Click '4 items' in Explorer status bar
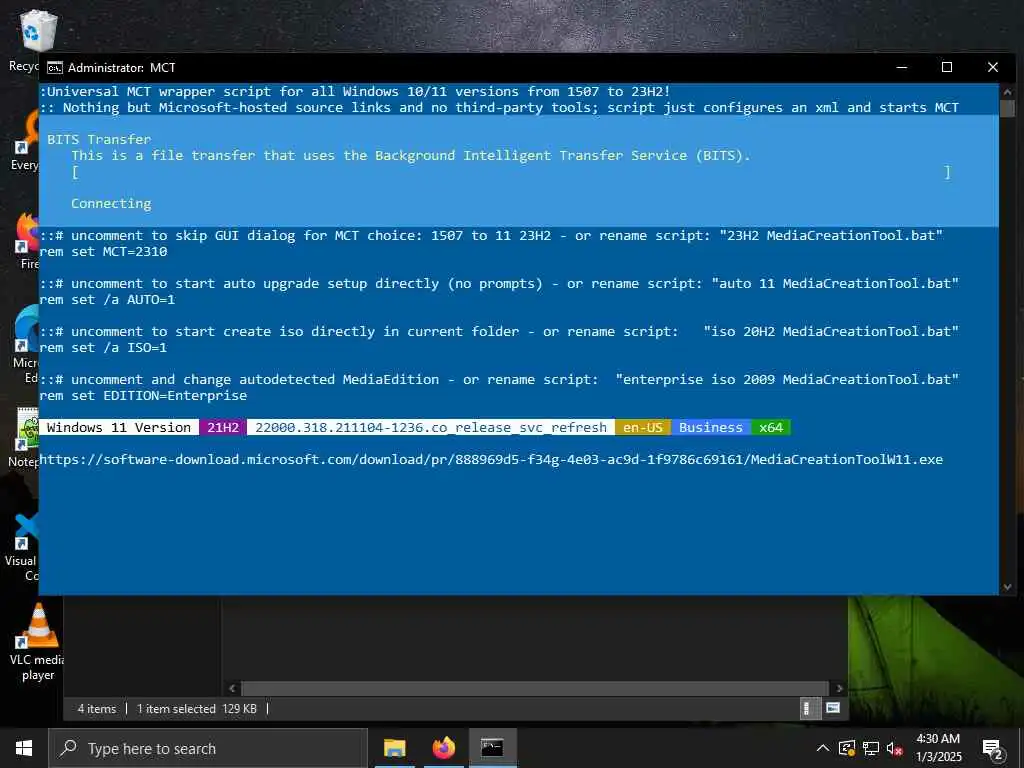This screenshot has height=768, width=1024. [97, 709]
